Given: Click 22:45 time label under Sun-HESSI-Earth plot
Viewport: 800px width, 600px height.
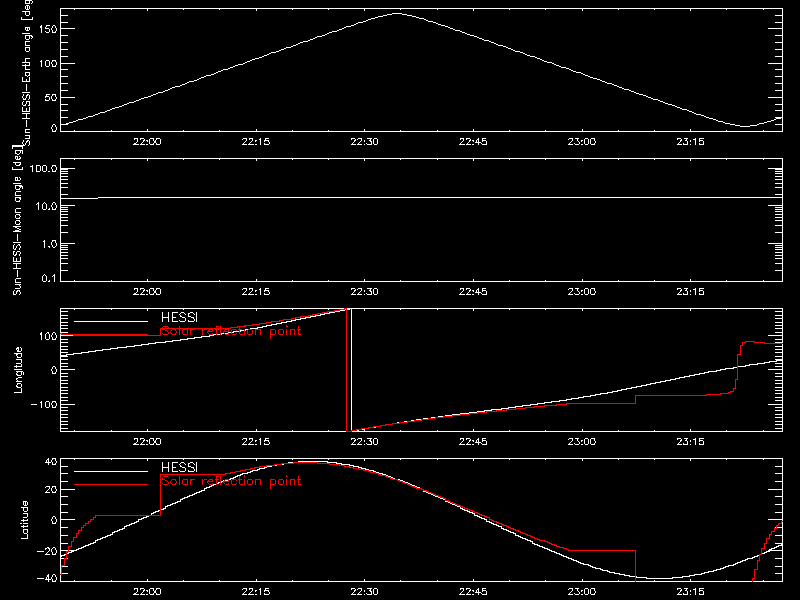Looking at the screenshot, I should point(473,142).
